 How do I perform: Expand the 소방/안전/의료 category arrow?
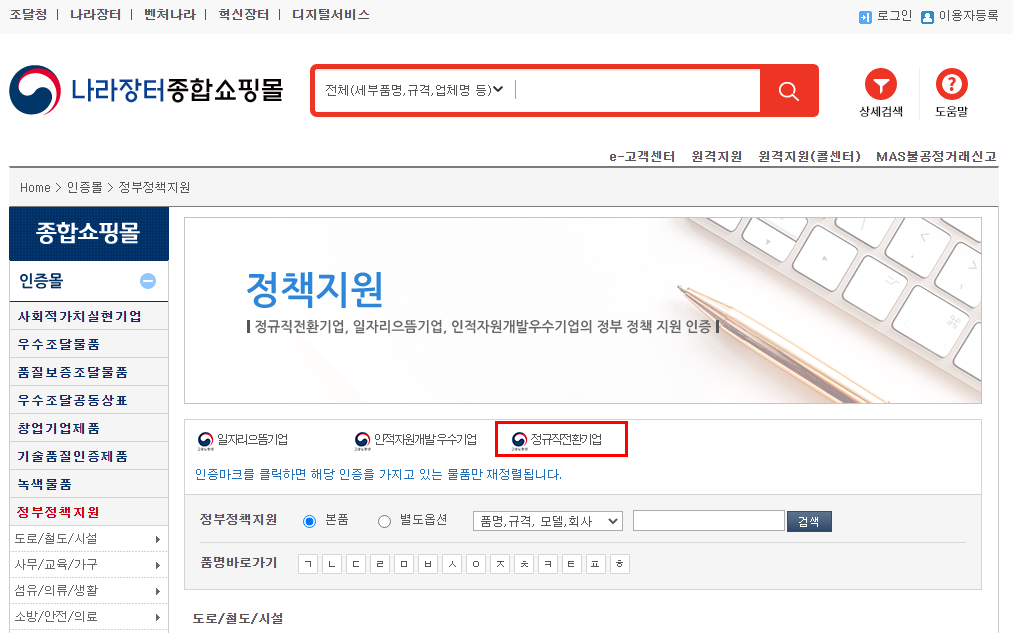pos(158,617)
